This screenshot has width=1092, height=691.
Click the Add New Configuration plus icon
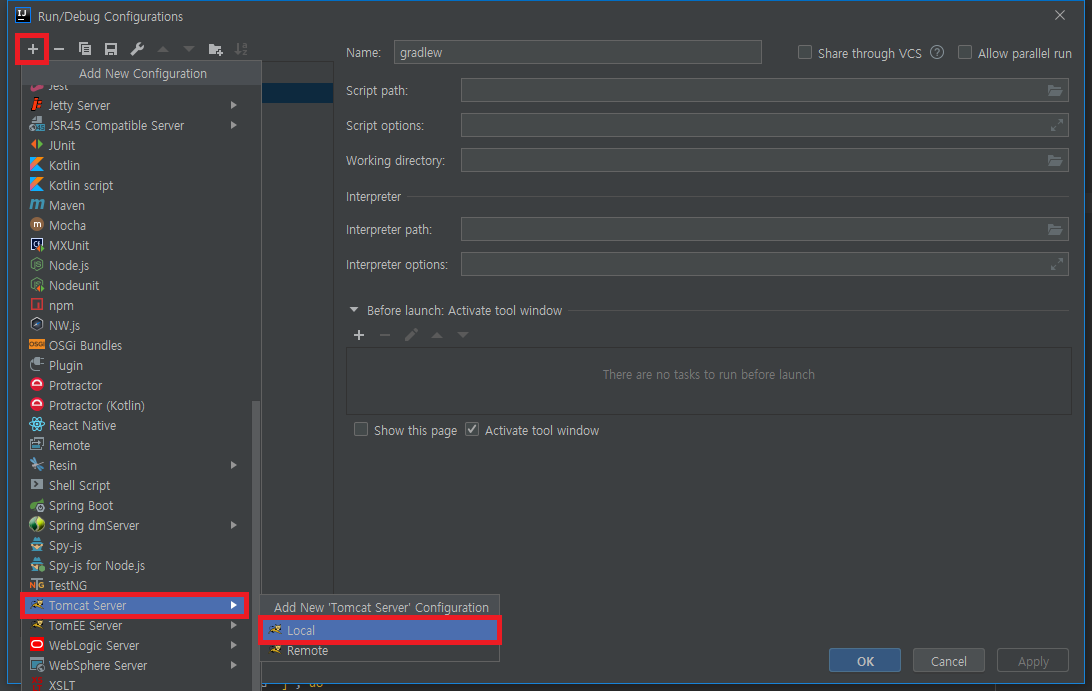[x=32, y=49]
